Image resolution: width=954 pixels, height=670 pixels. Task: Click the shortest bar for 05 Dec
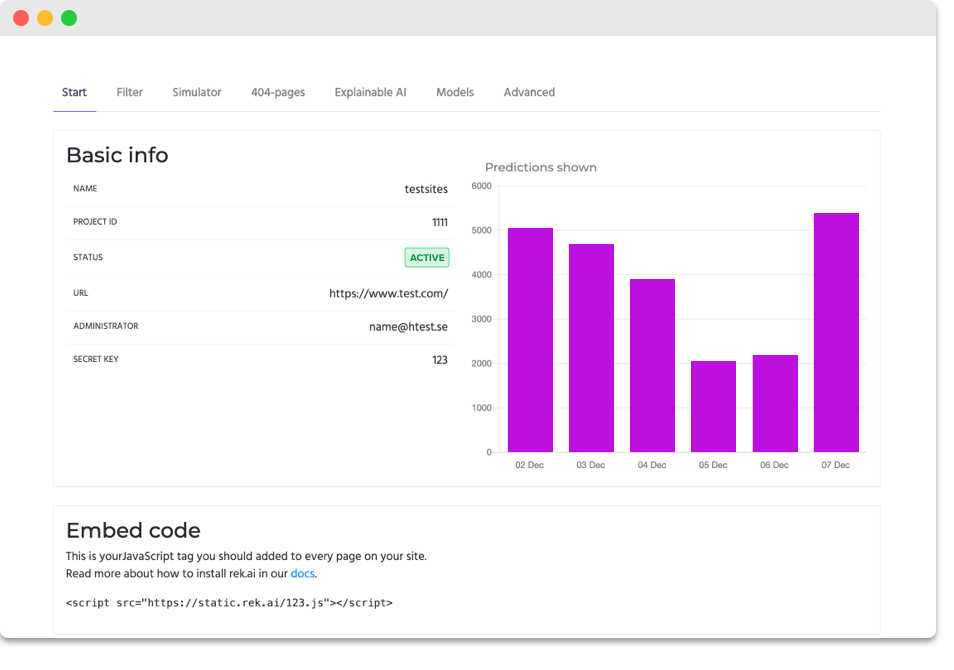(x=713, y=406)
